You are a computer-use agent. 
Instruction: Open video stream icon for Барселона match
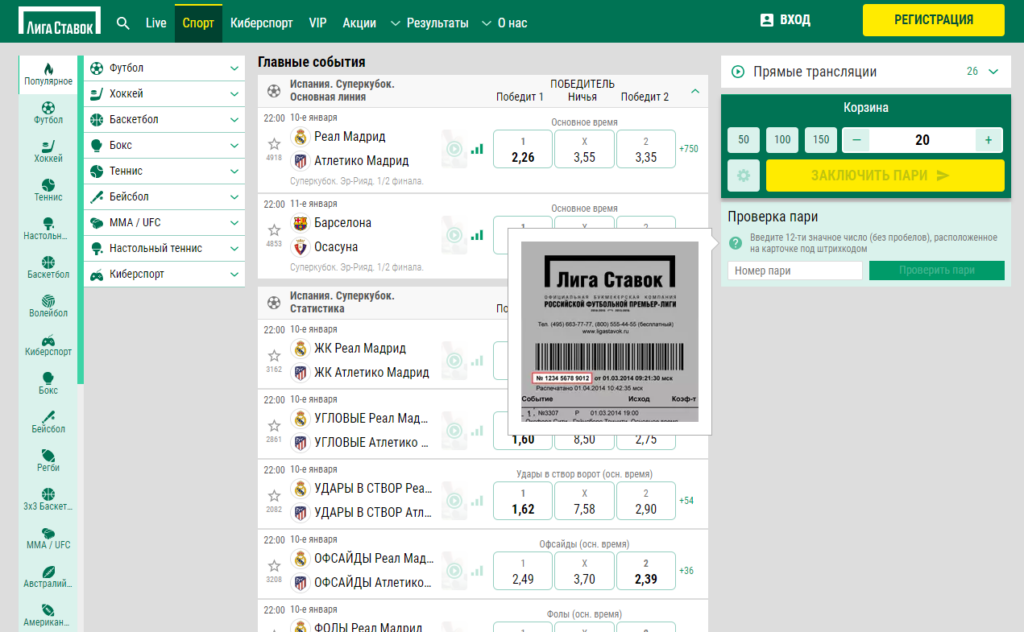[x=454, y=235]
